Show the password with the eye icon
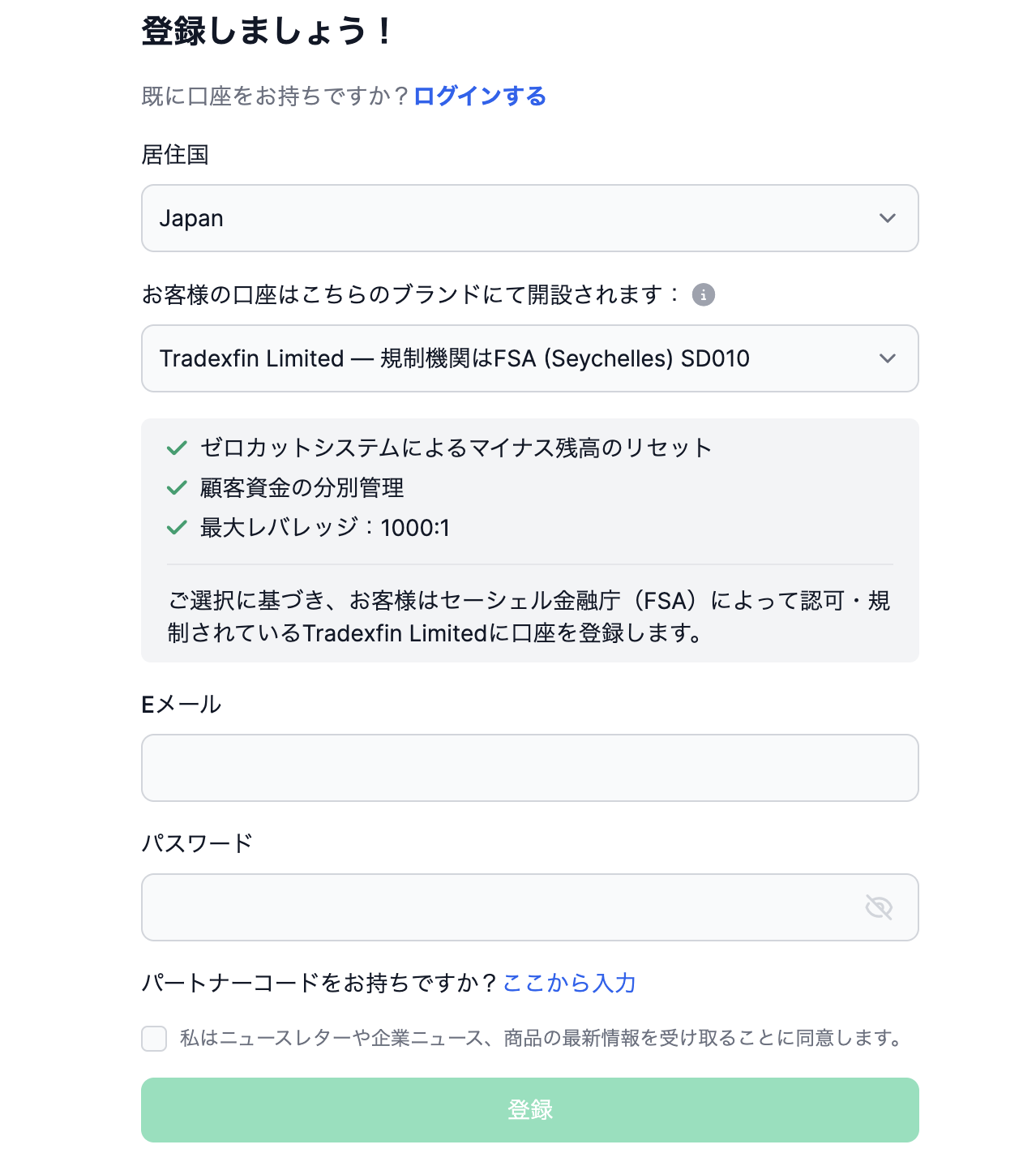The width and height of the screenshot is (1036, 1166). pyautogui.click(x=878, y=907)
